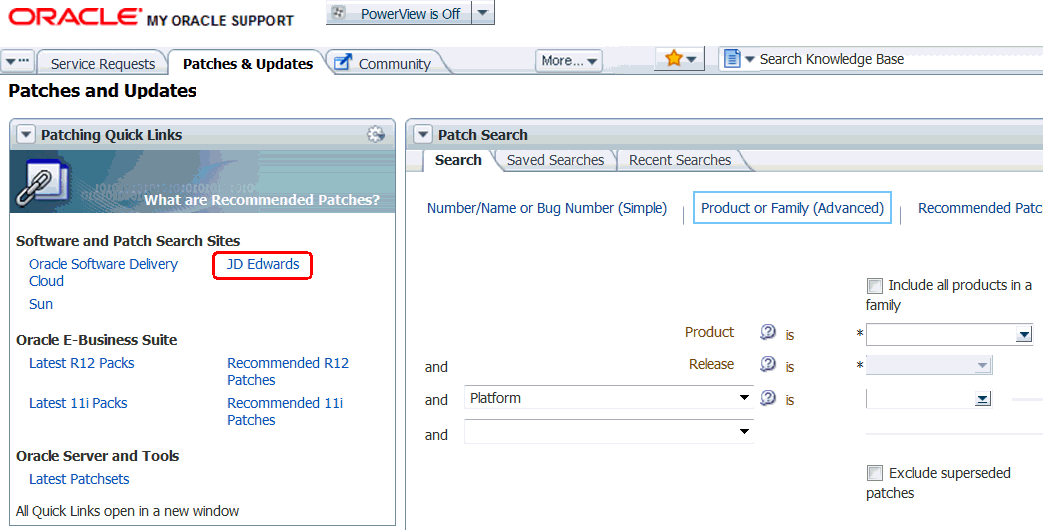Click the chain link banner icon

coord(43,182)
